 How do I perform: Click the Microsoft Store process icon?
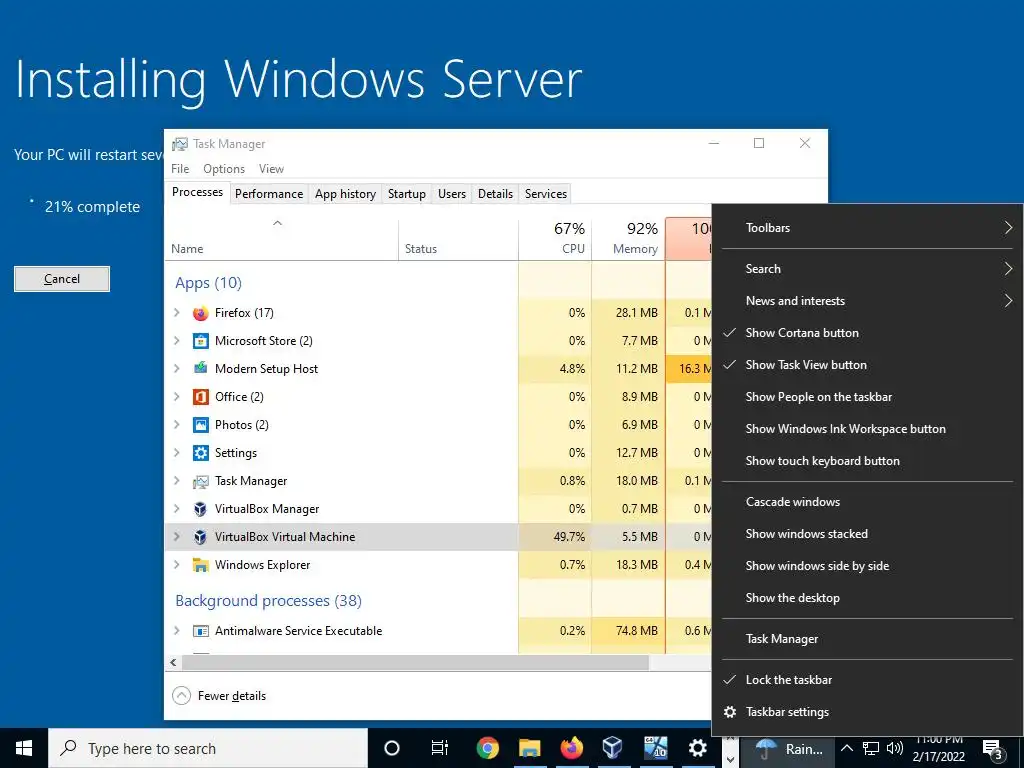pyautogui.click(x=200, y=341)
